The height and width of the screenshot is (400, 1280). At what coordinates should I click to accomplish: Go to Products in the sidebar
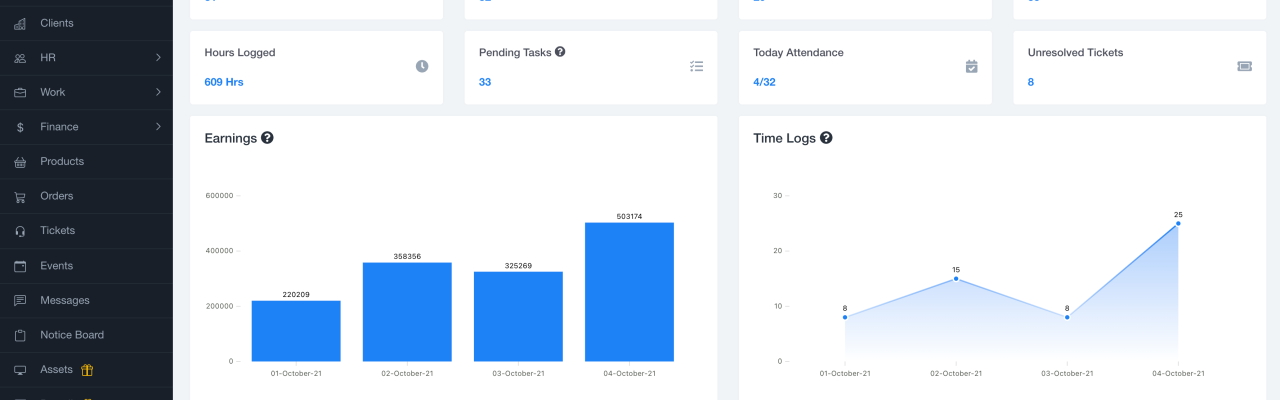pyautogui.click(x=62, y=161)
